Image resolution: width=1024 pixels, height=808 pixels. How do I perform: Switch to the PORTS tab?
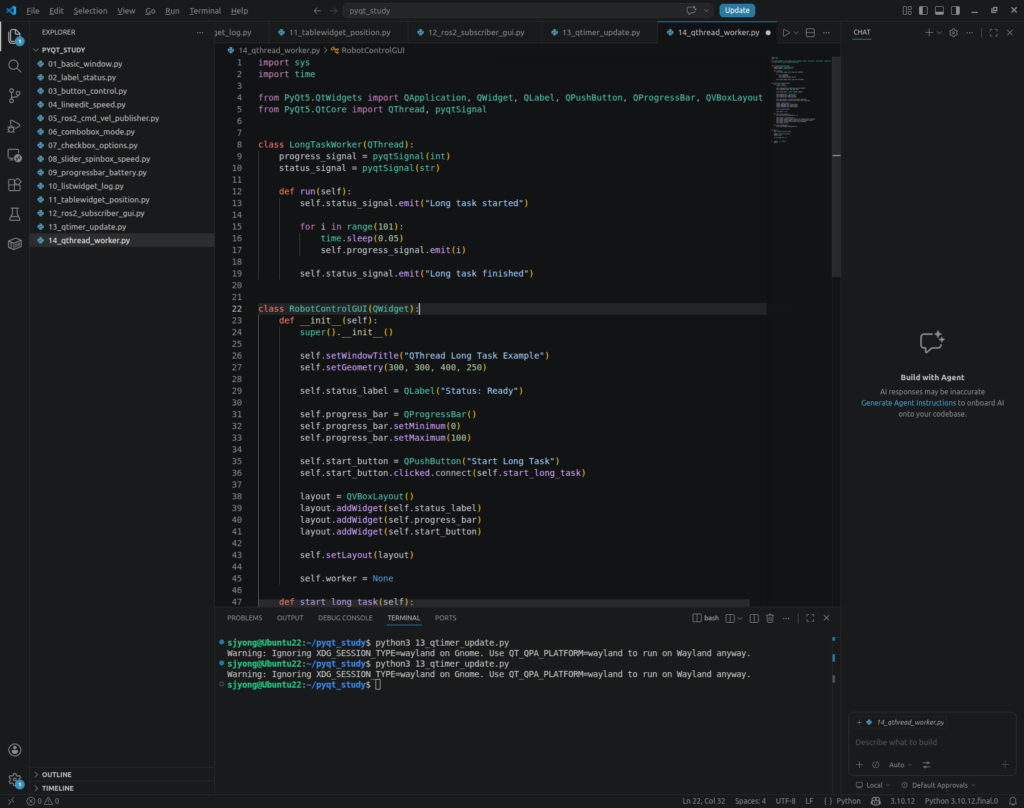pos(445,618)
